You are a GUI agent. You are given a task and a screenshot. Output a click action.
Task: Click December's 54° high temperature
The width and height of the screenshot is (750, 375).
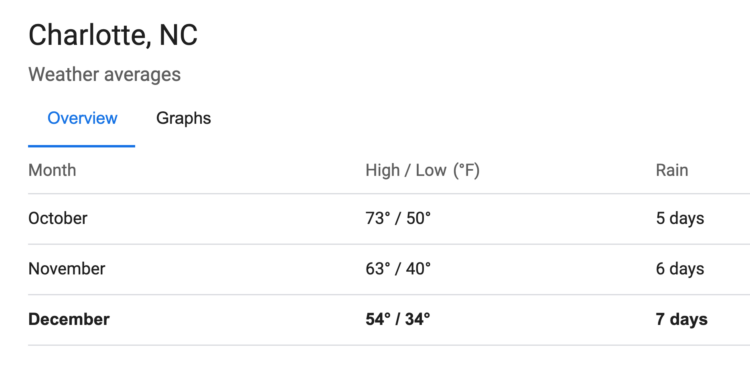pyautogui.click(x=378, y=320)
